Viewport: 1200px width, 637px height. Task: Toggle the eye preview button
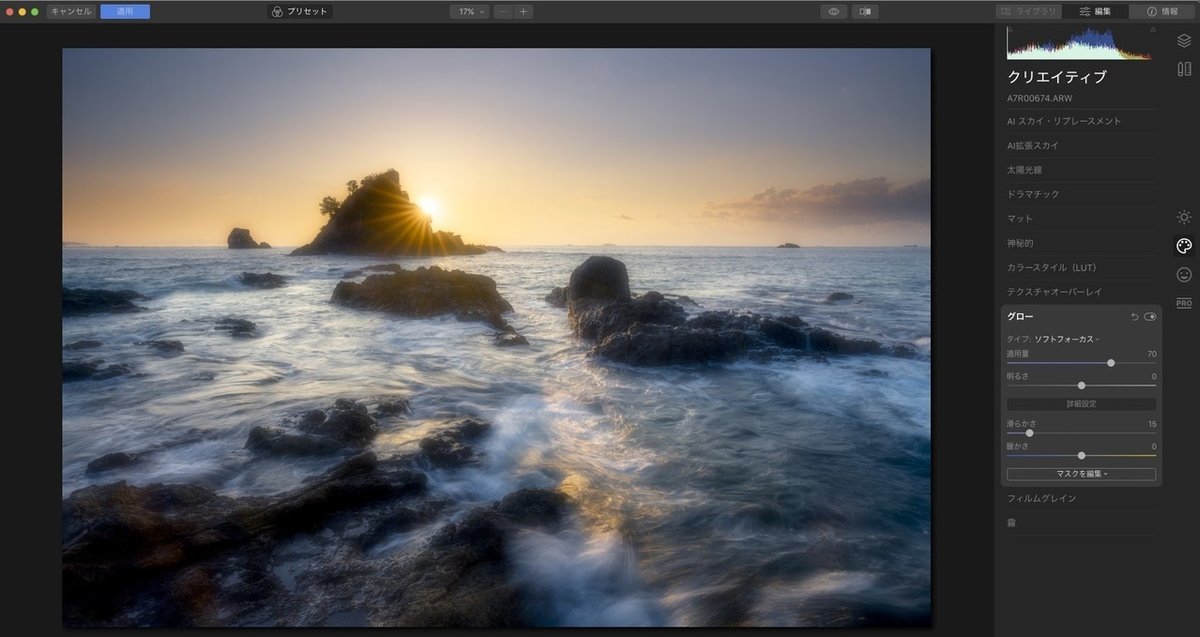click(x=833, y=12)
